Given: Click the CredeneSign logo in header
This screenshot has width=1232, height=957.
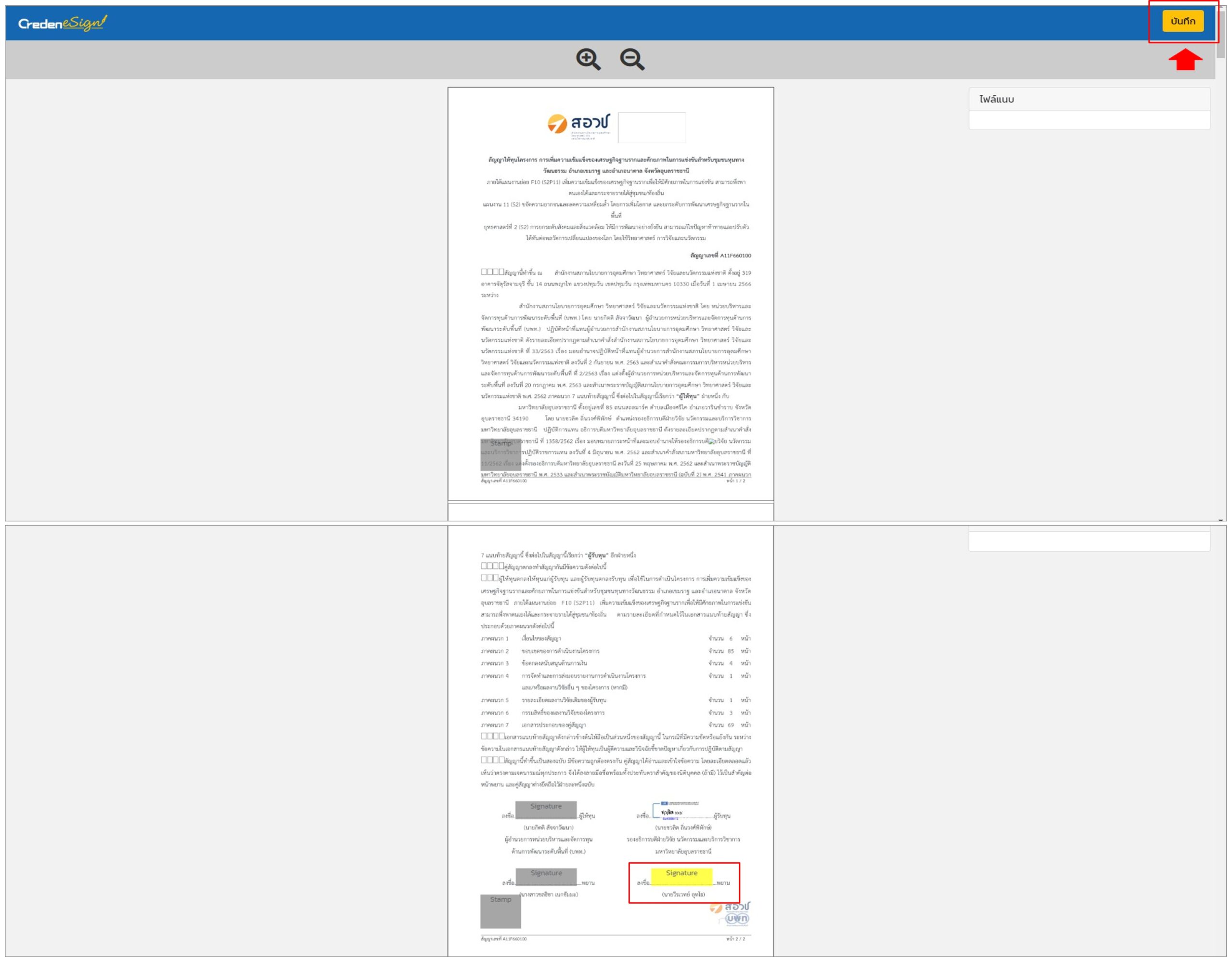Looking at the screenshot, I should tap(62, 23).
